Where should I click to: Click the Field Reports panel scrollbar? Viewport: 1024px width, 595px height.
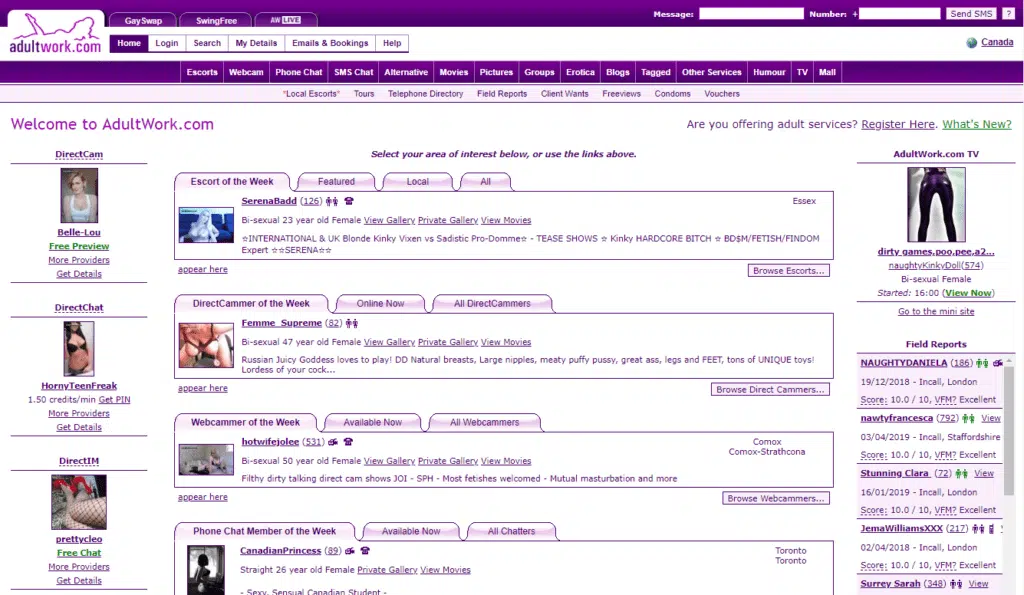[1009, 431]
